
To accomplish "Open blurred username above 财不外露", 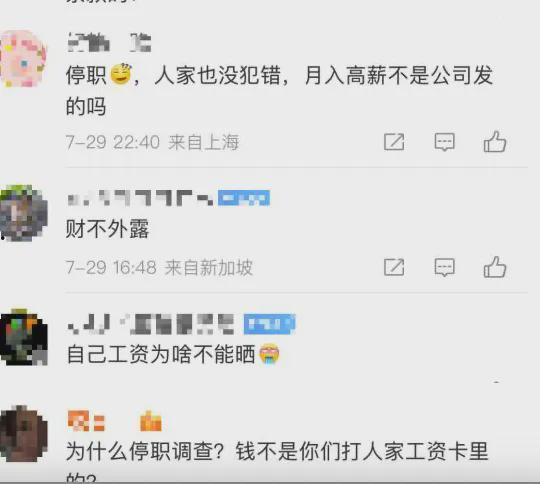I will click(x=140, y=198).
